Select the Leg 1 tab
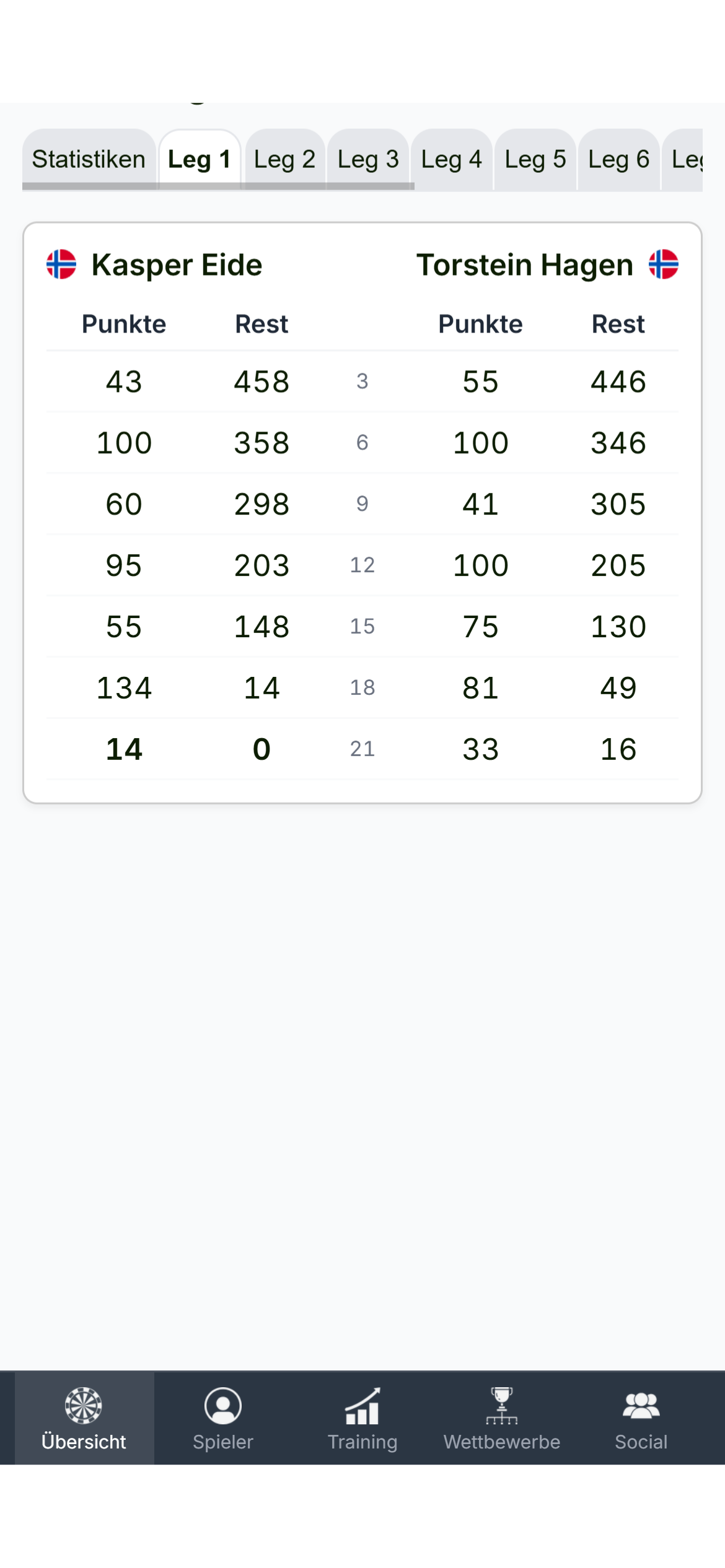Screen dimensions: 725x1568 [200, 160]
